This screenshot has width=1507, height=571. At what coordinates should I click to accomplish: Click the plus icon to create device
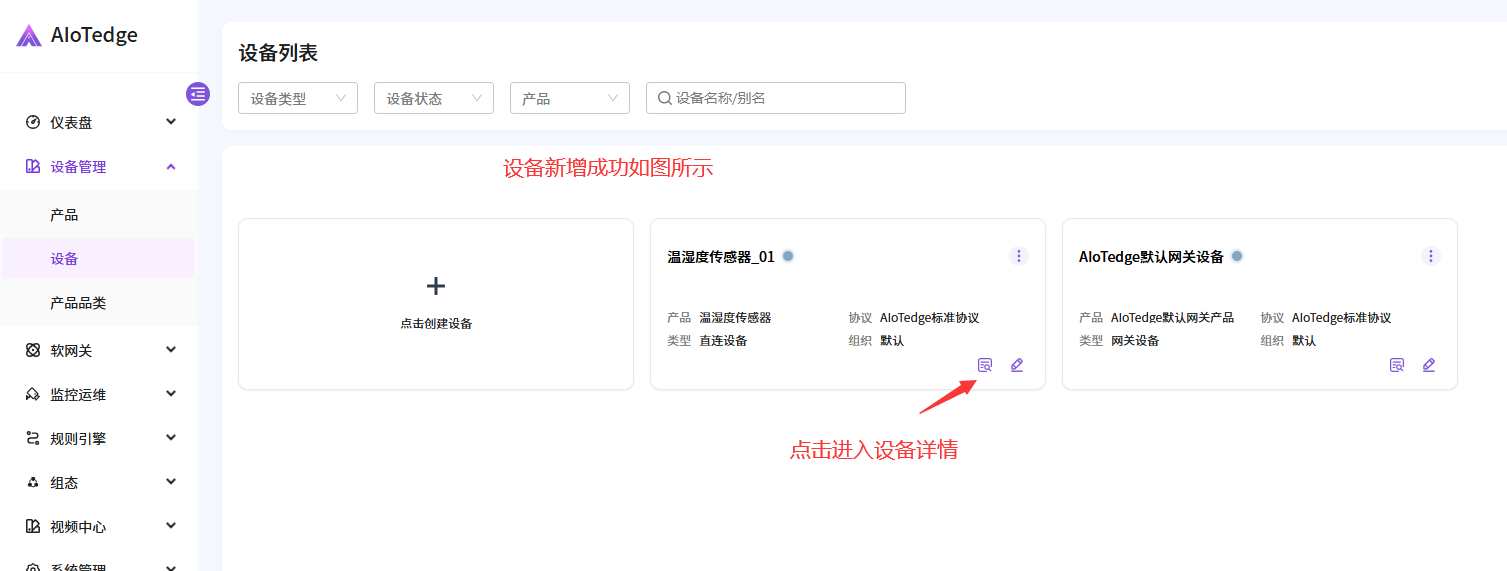click(x=436, y=286)
